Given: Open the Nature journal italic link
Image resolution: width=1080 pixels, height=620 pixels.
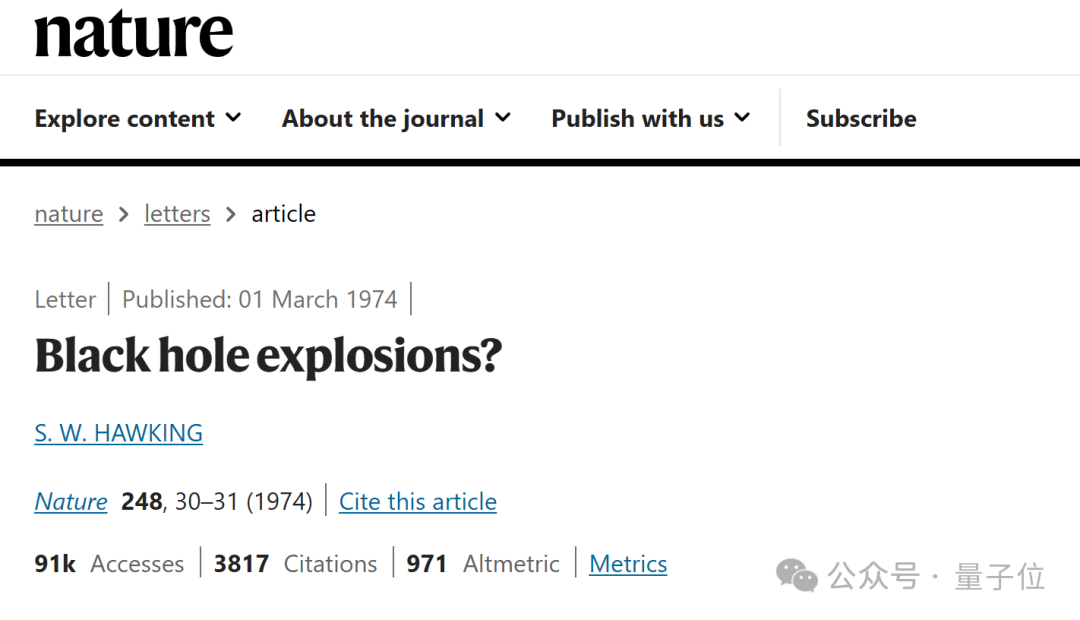Looking at the screenshot, I should pyautogui.click(x=71, y=502).
